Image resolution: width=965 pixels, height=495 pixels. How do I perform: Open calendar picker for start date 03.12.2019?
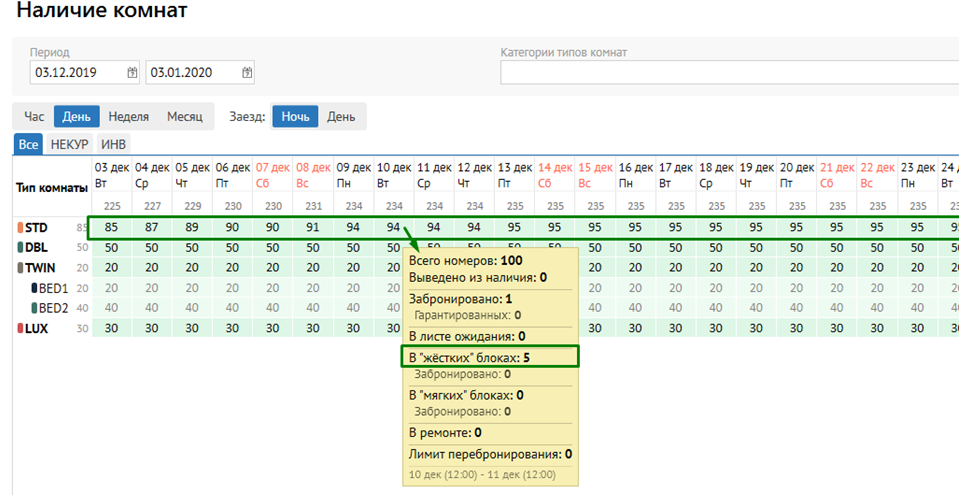pos(132,73)
